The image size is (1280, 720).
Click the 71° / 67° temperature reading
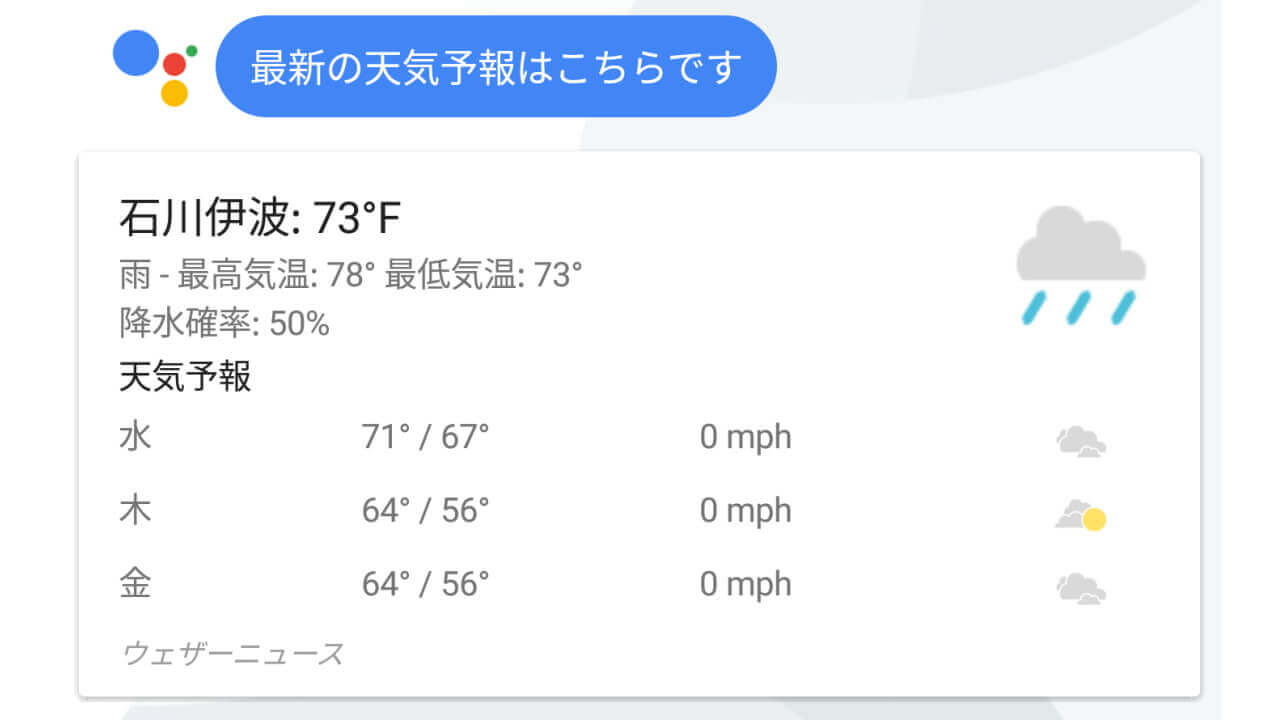tap(427, 437)
